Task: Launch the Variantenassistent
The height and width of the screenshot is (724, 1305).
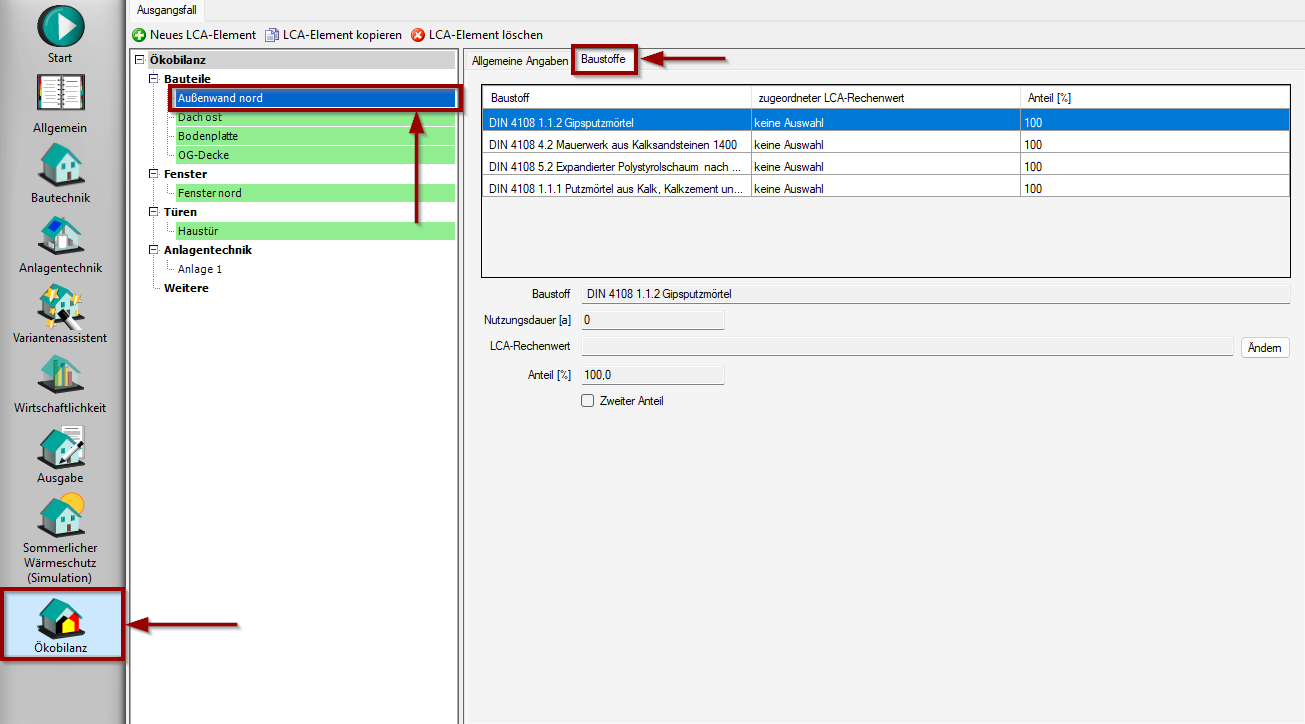Action: click(x=60, y=306)
